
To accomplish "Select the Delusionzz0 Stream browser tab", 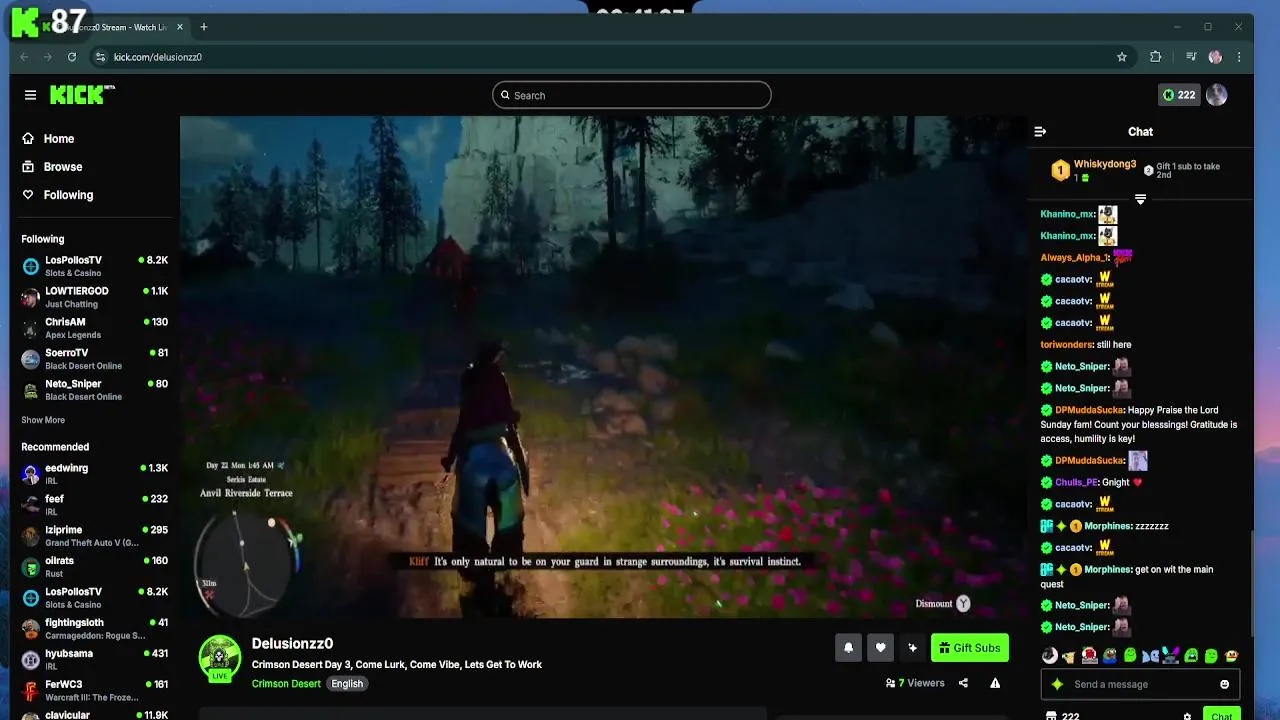I will coord(112,27).
